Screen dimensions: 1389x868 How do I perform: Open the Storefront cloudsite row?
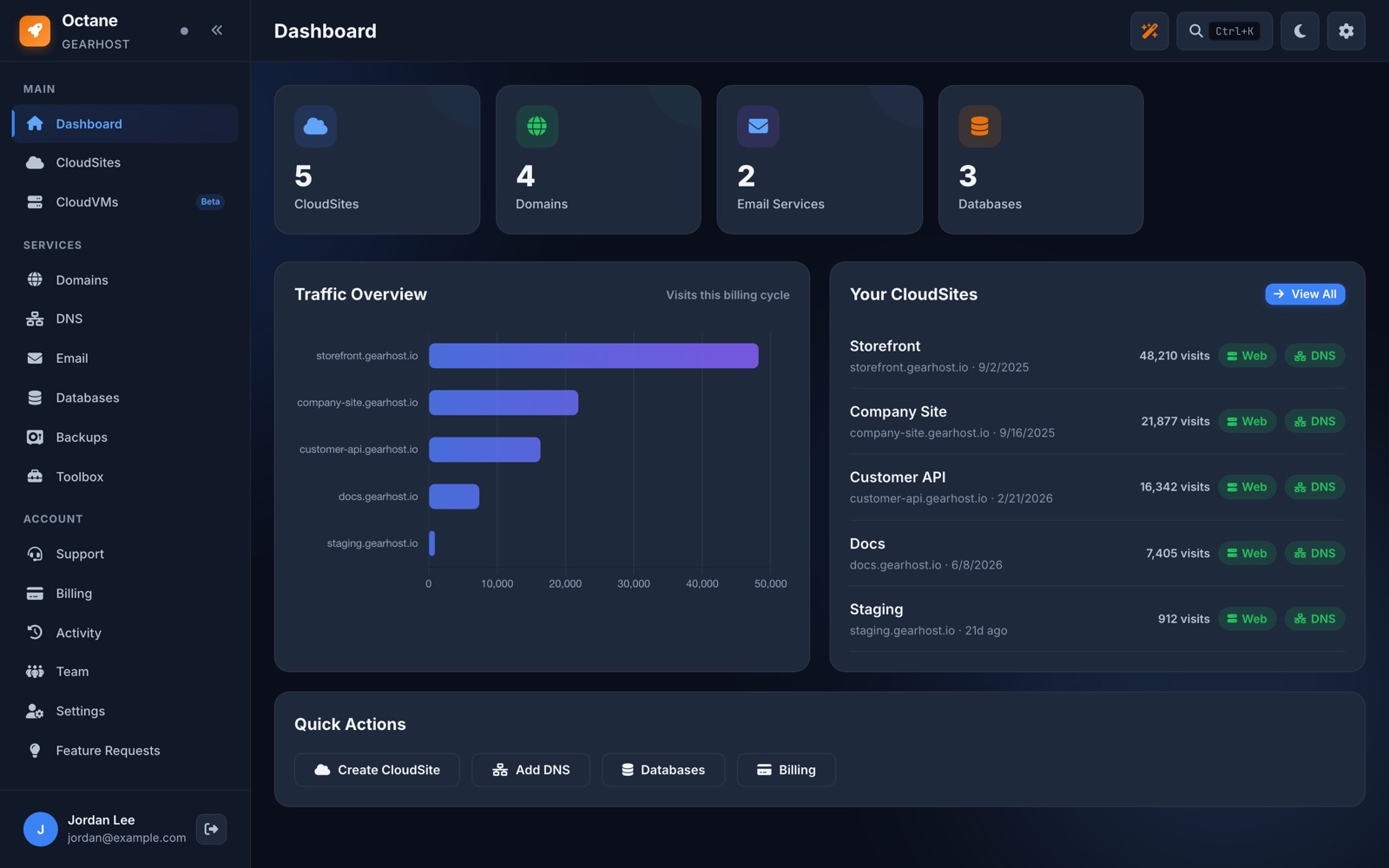pos(1097,356)
